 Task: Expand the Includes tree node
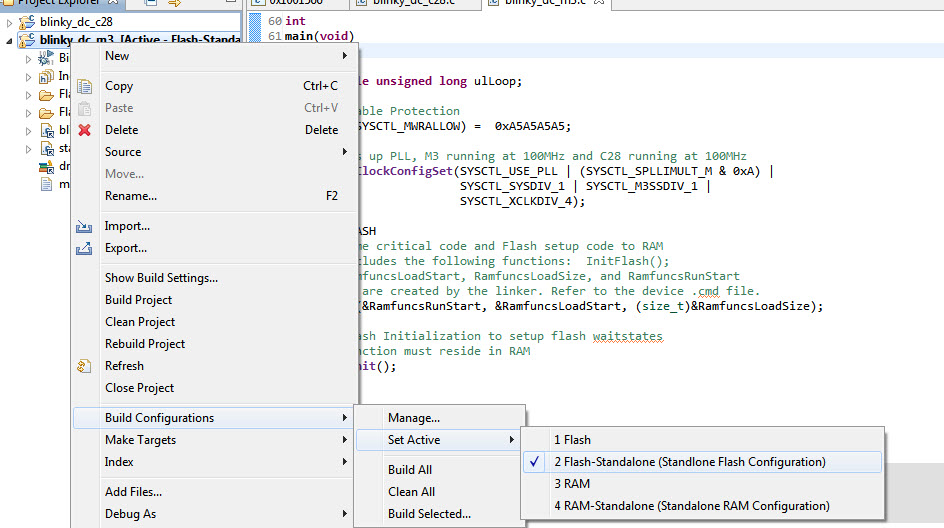tap(28, 77)
